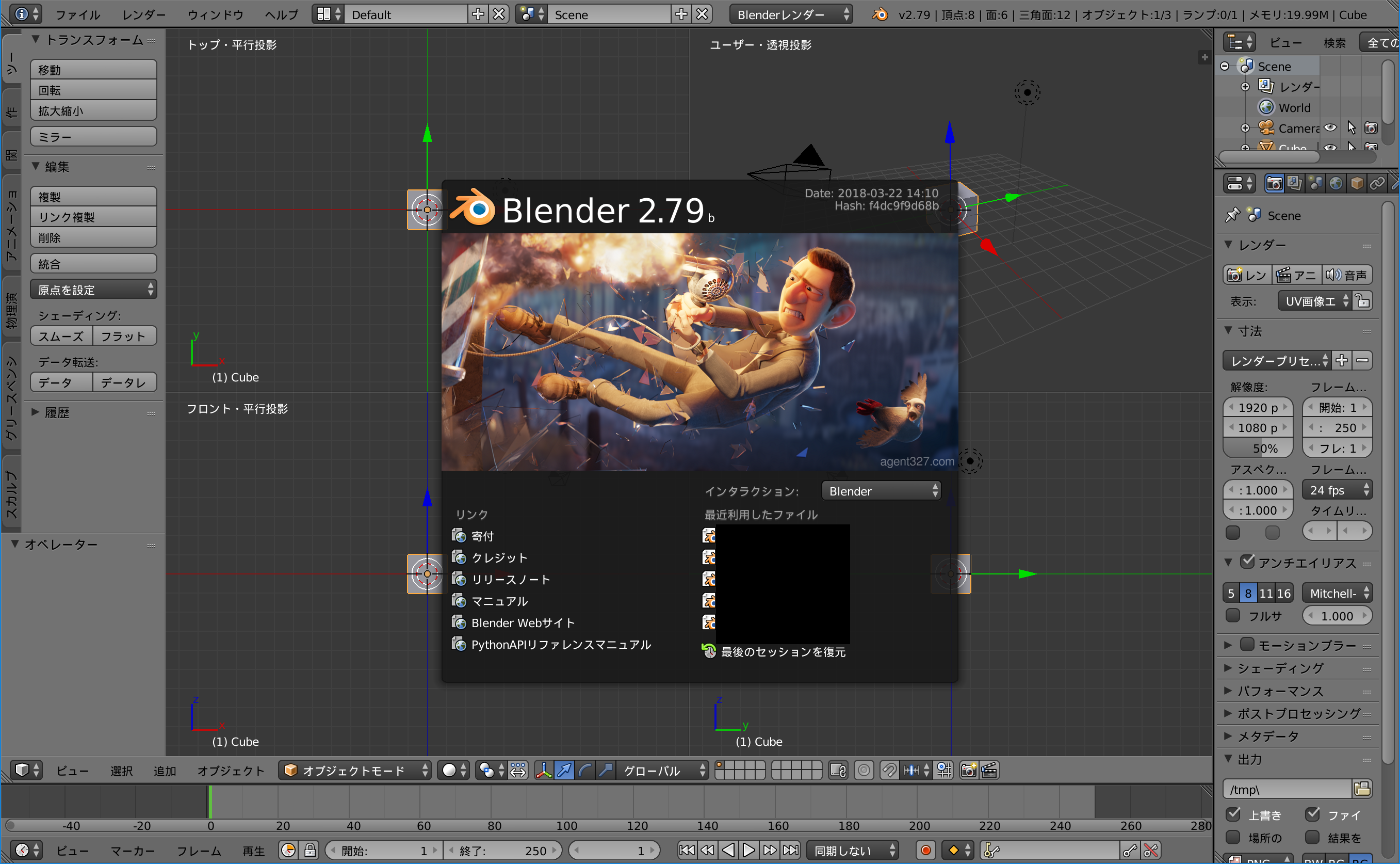
Task: Open the Render Layers tab icon
Action: click(1295, 183)
